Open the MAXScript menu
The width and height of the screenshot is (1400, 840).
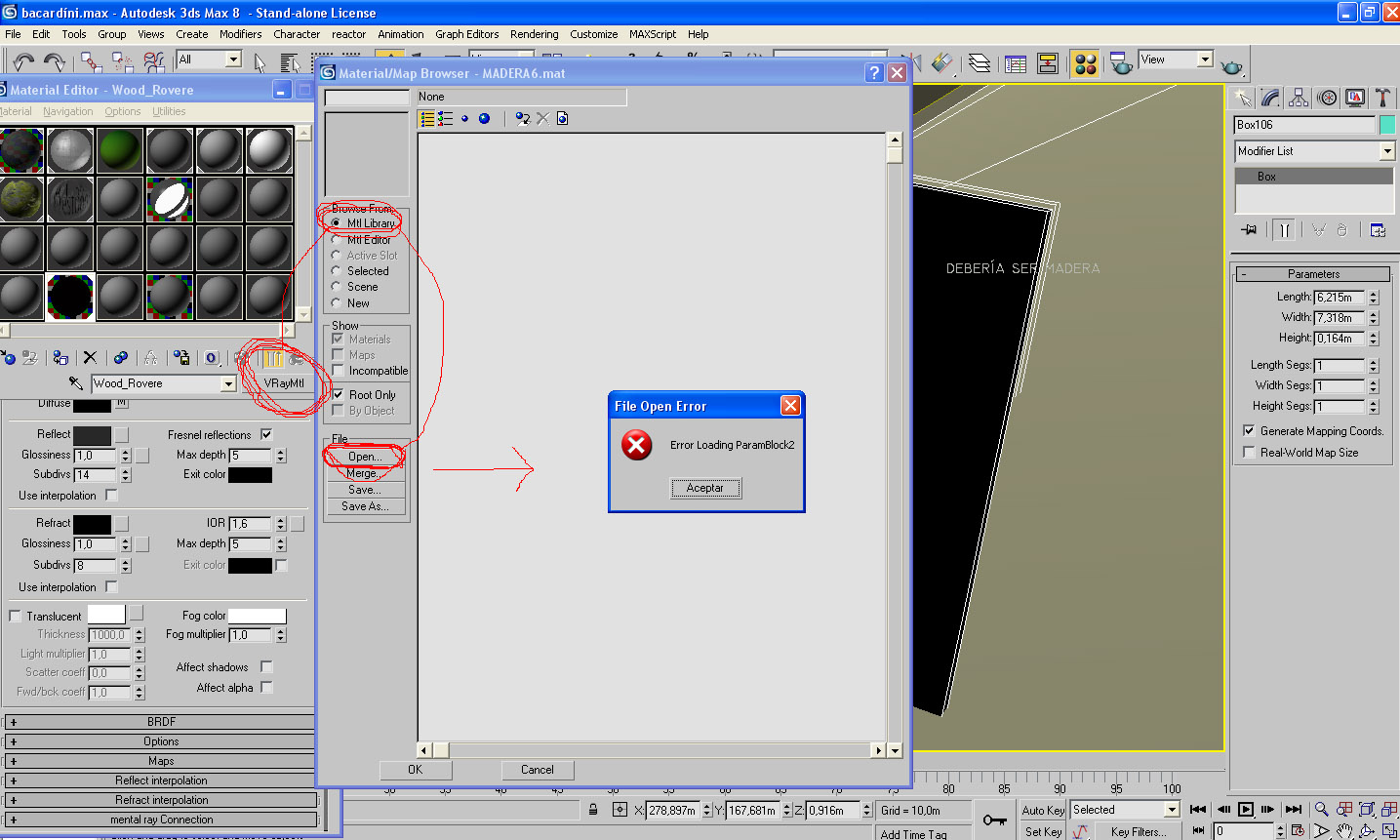click(x=653, y=34)
